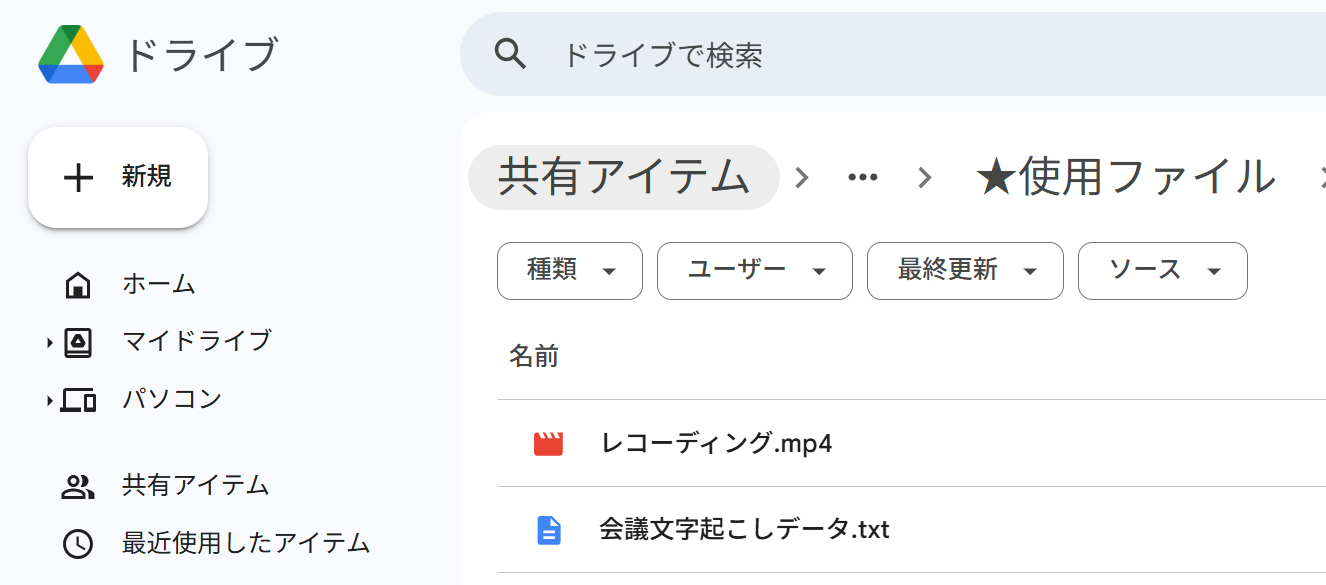This screenshot has height=585, width=1326.
Task: Show hidden breadcrumb folders via ellipsis
Action: [x=862, y=177]
